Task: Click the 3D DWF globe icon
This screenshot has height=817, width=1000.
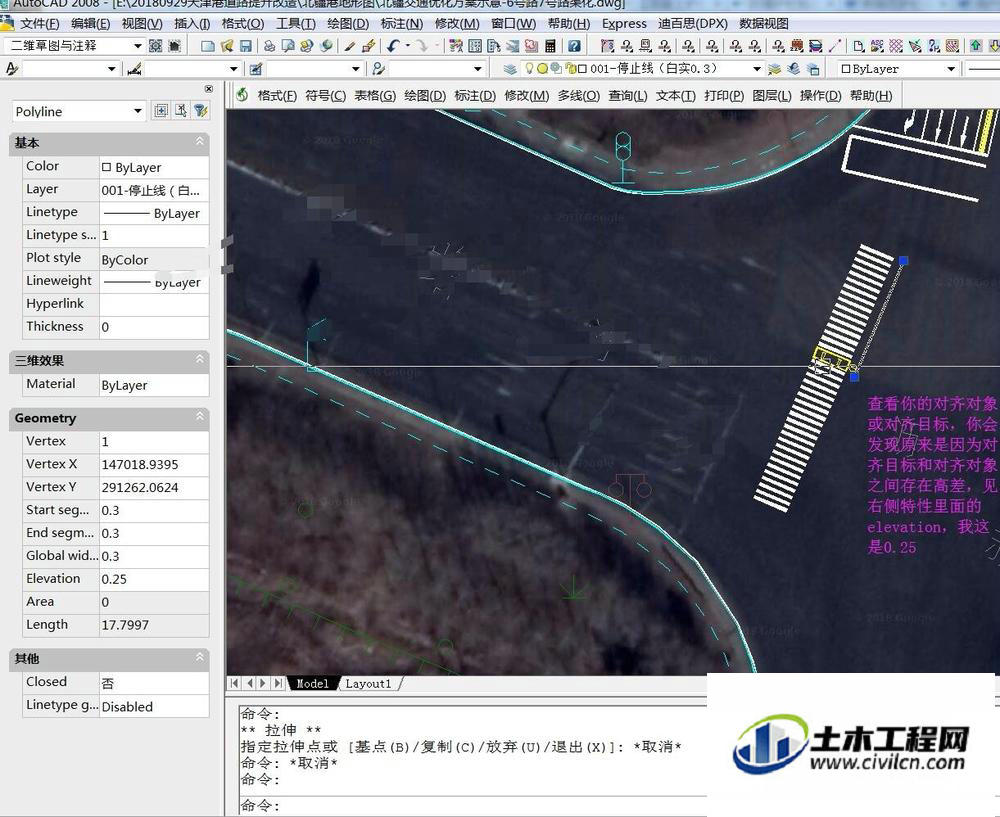Action: pos(327,46)
